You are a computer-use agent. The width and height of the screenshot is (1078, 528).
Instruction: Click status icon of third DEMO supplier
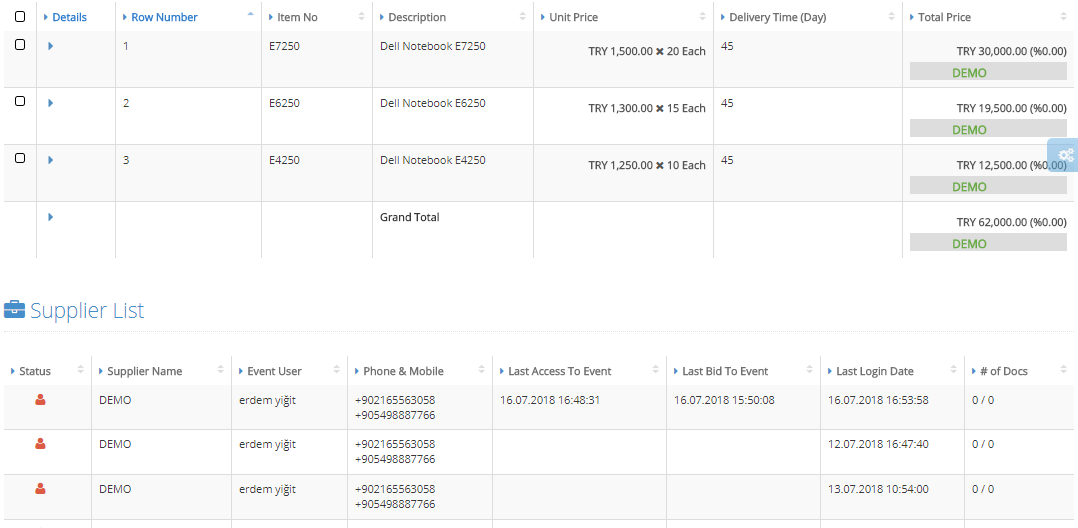[x=40, y=489]
